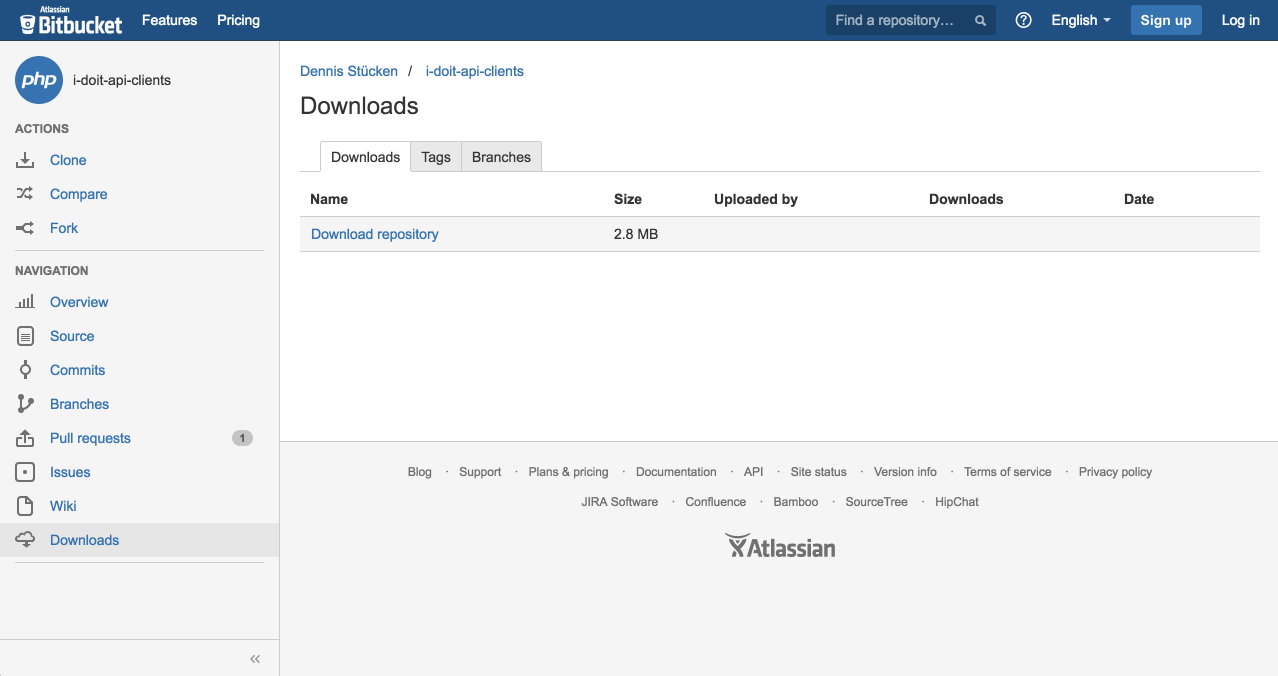Open the English language dropdown
This screenshot has height=676, width=1278.
(1081, 20)
